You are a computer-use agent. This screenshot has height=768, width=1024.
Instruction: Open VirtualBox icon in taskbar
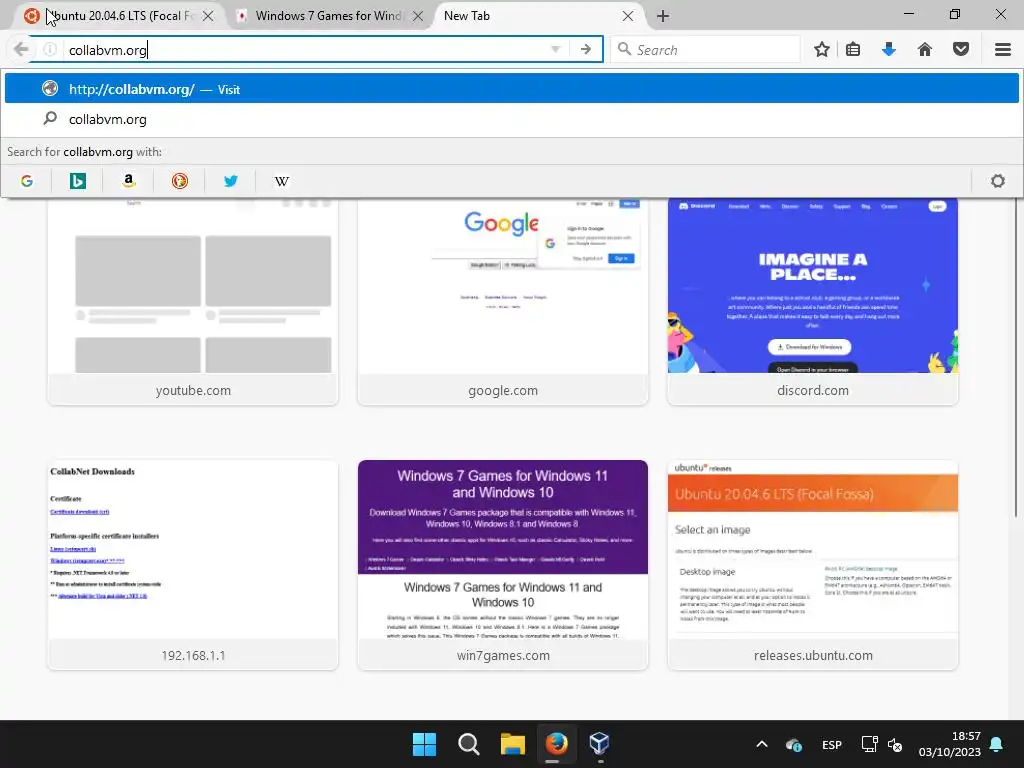pos(600,744)
